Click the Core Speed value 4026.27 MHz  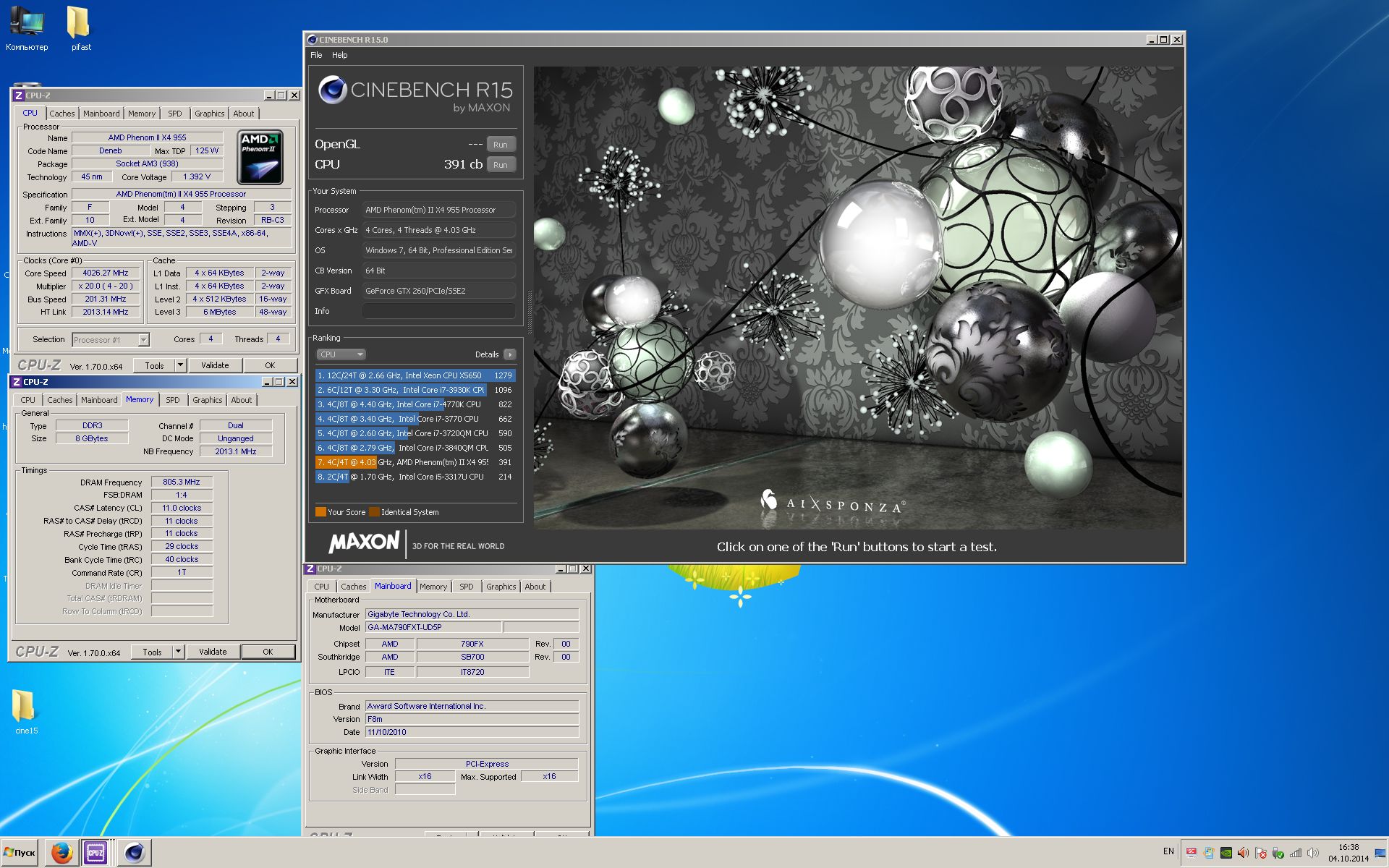pos(106,273)
